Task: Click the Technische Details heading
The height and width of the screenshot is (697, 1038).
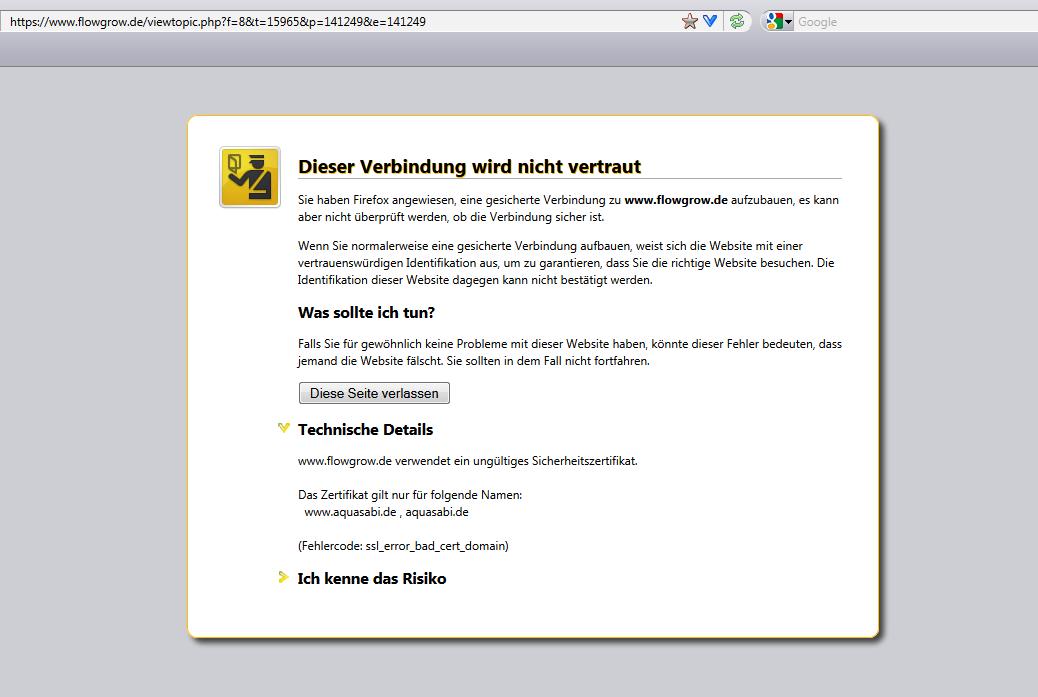Action: pos(365,430)
